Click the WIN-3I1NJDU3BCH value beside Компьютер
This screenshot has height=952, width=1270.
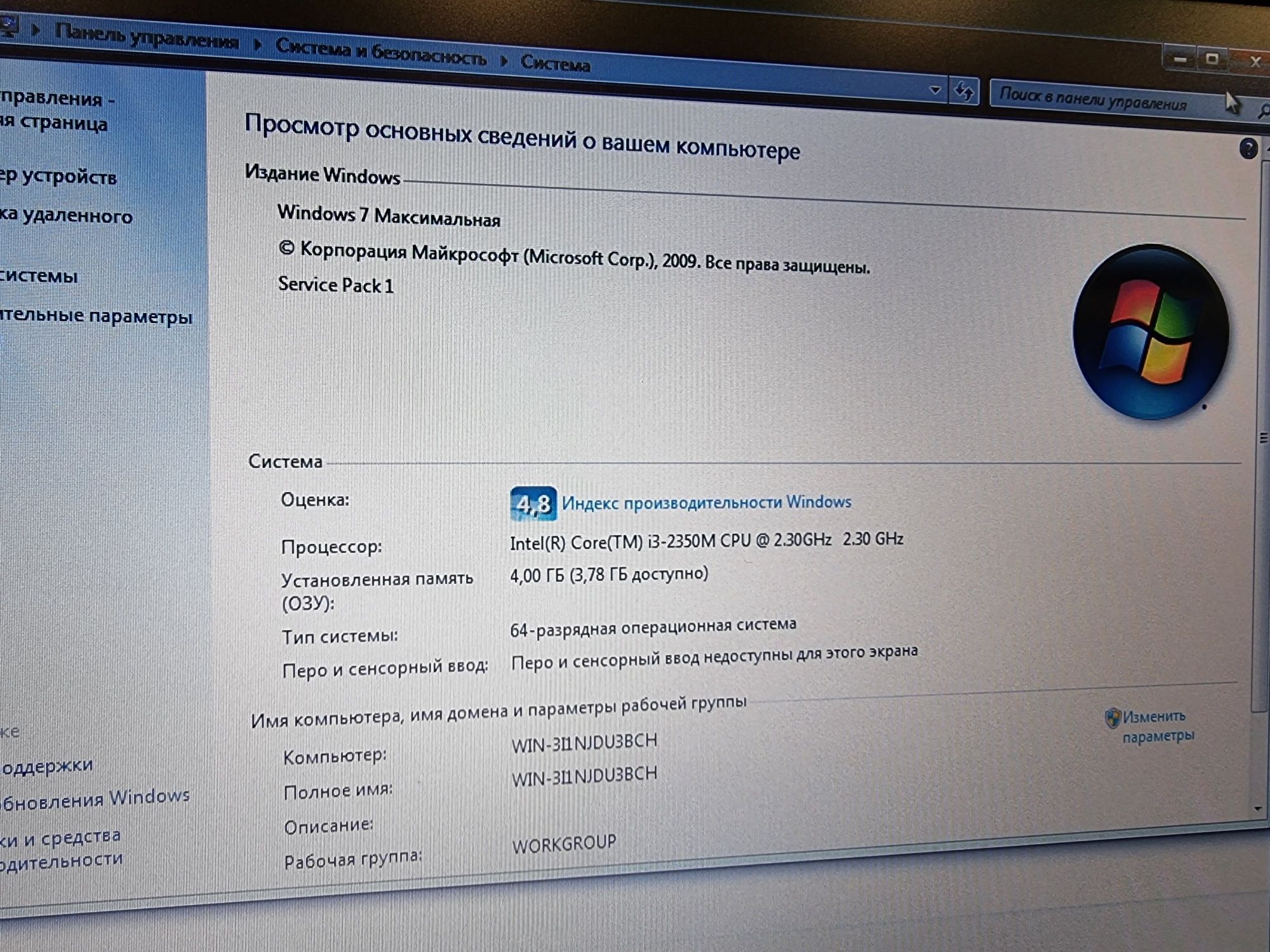[584, 743]
